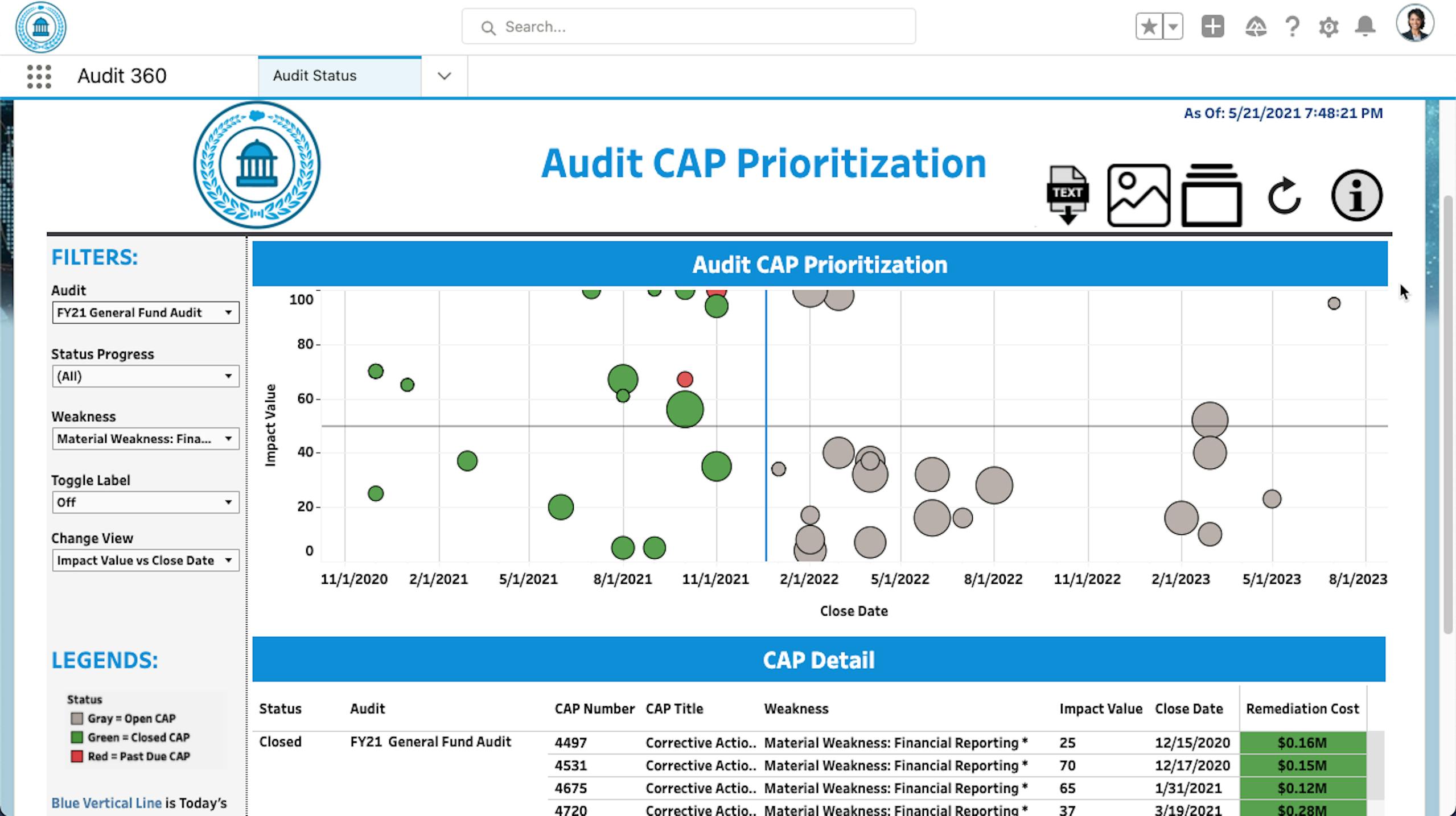Click the notifications bell icon
Viewport: 1456px width, 816px height.
pyautogui.click(x=1365, y=26)
